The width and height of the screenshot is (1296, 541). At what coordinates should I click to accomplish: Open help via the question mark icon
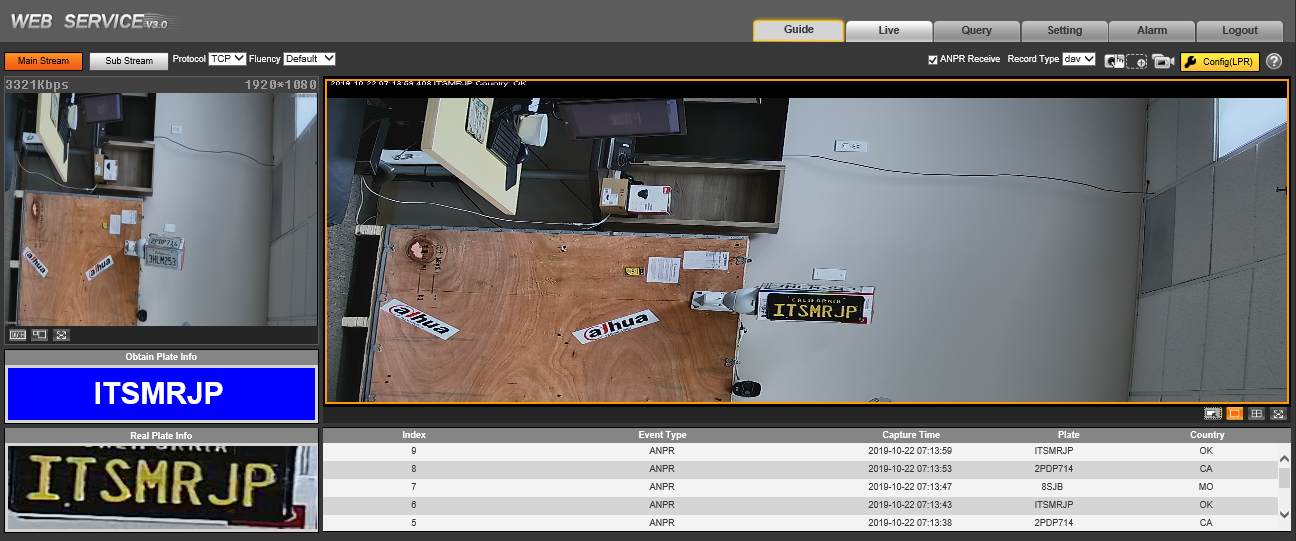pyautogui.click(x=1274, y=61)
